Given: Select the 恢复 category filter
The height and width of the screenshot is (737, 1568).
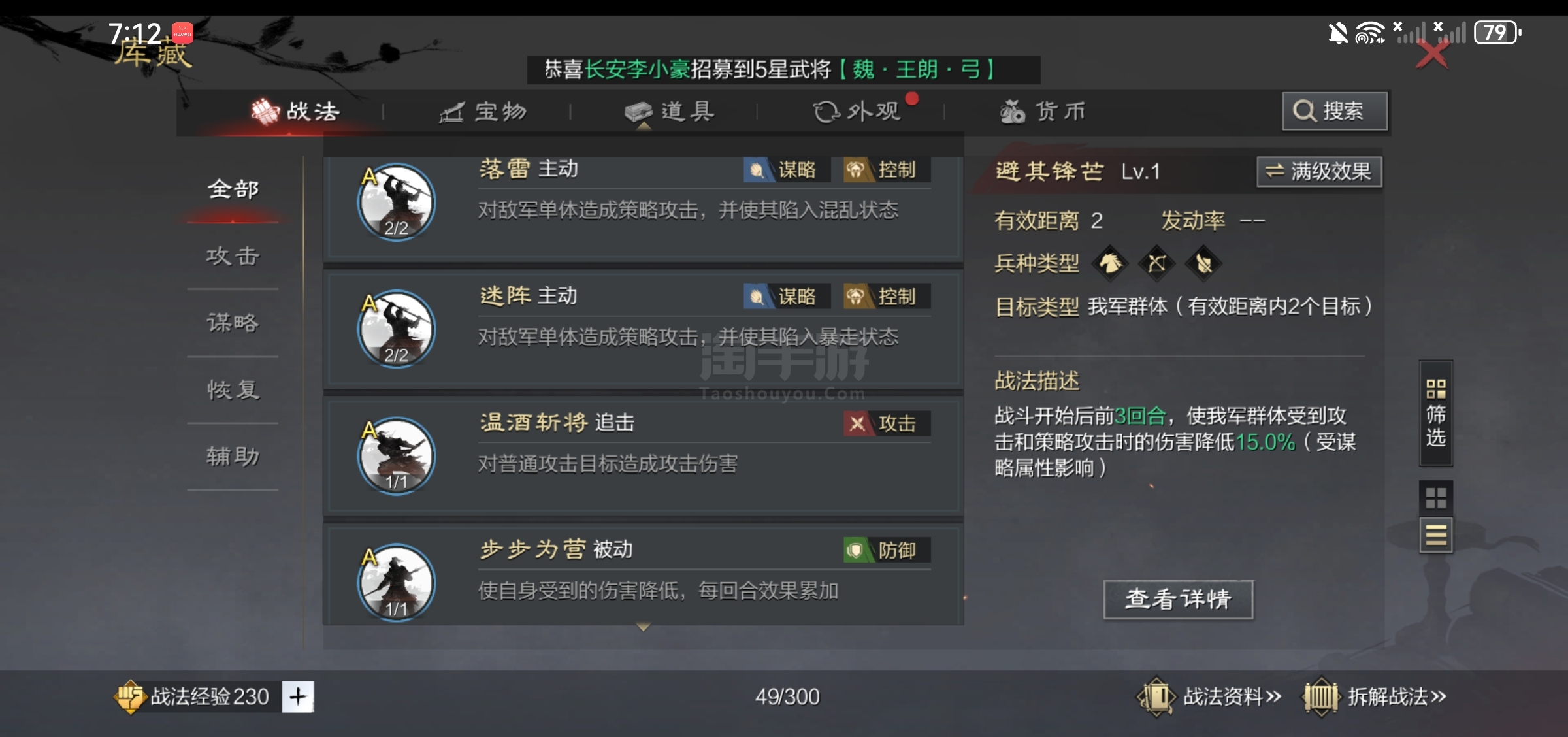Looking at the screenshot, I should (x=233, y=389).
